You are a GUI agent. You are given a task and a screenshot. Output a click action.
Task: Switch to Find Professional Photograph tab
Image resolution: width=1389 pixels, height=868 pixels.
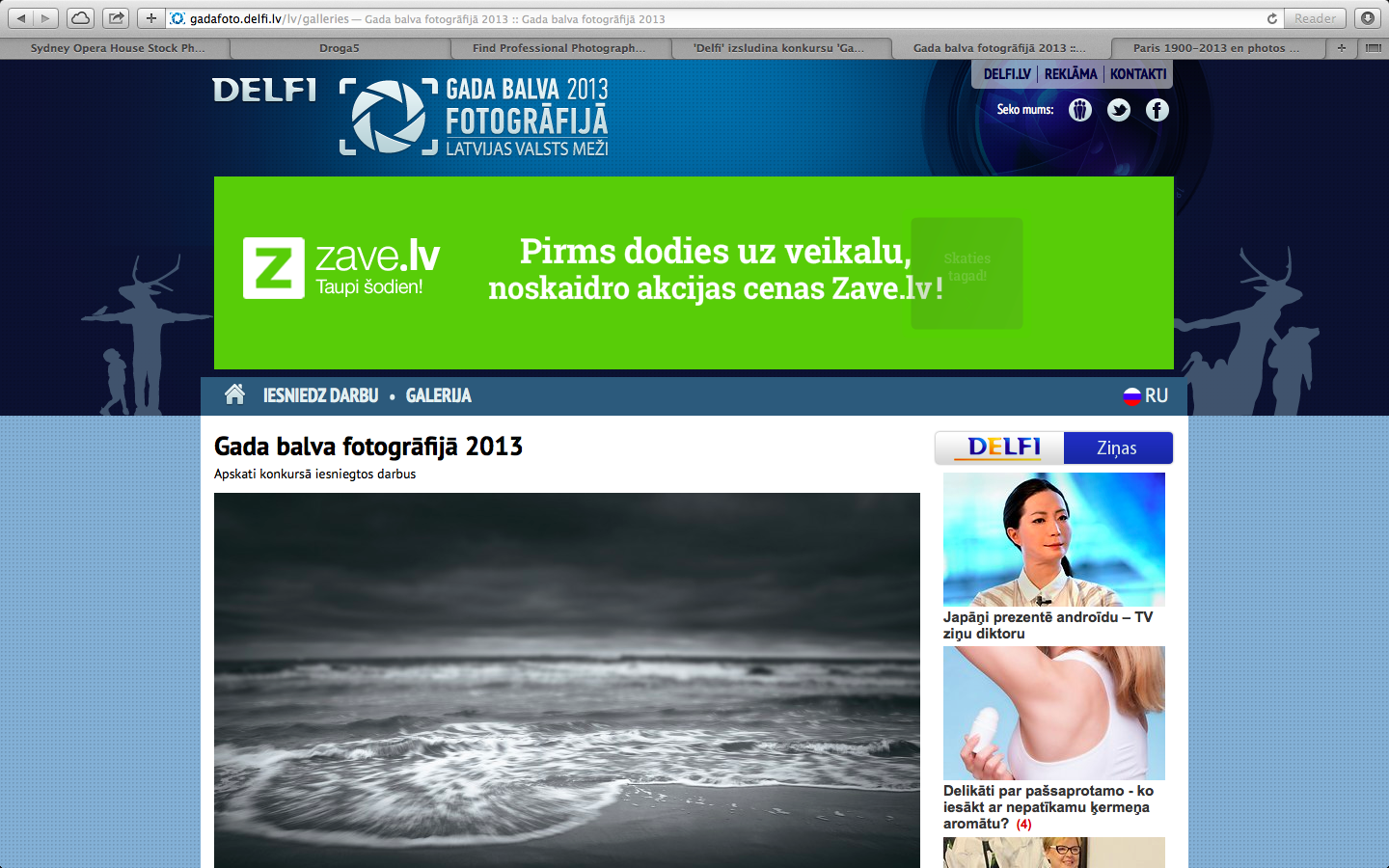(559, 47)
